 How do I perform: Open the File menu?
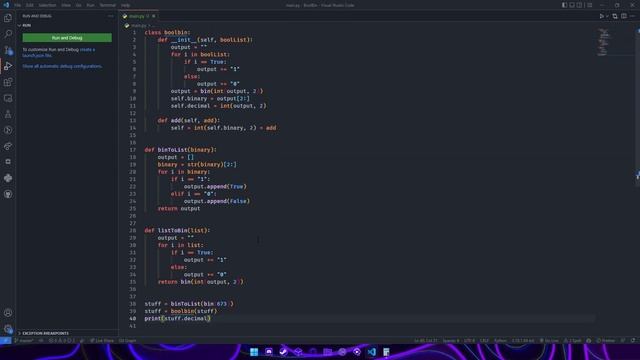18,5
